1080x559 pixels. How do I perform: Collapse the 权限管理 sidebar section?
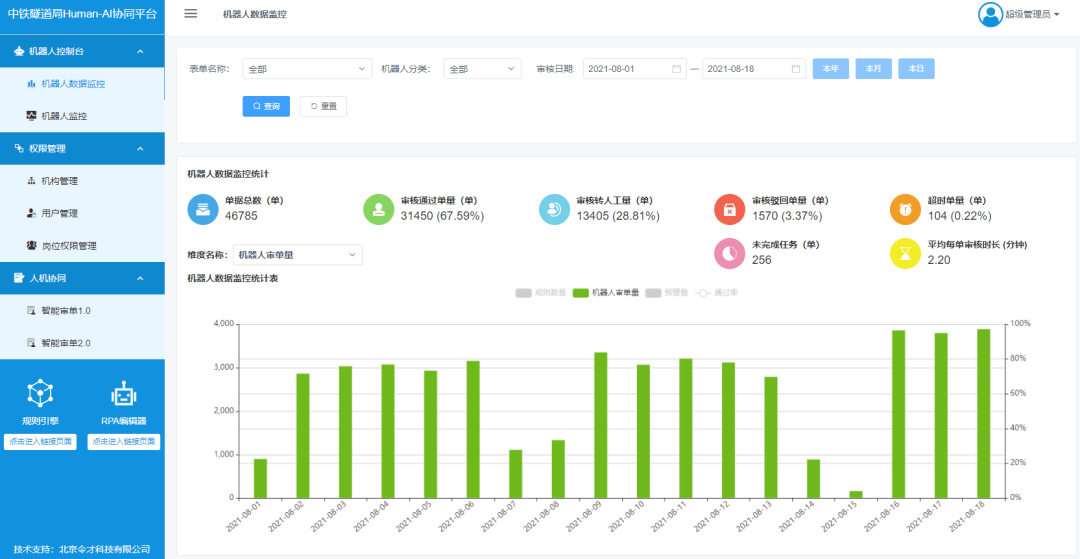point(82,148)
